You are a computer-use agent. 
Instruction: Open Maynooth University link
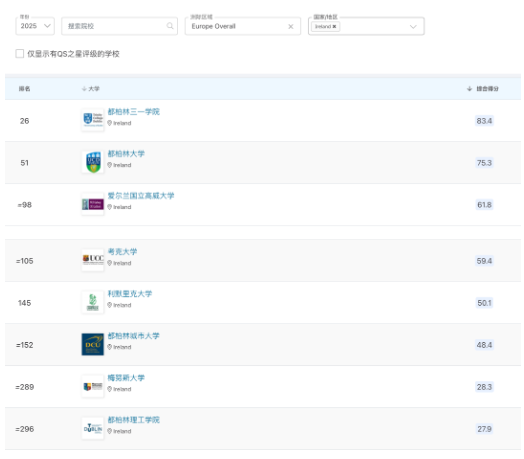tap(126, 378)
